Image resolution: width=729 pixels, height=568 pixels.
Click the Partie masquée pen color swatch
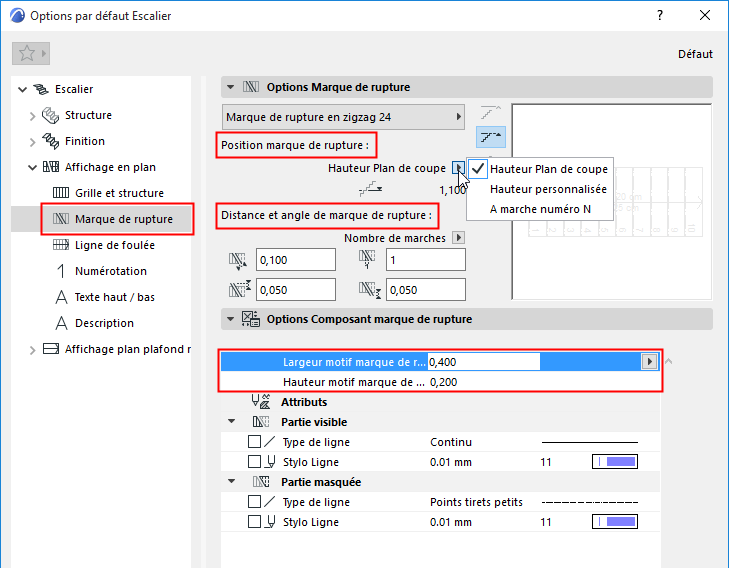(615, 522)
